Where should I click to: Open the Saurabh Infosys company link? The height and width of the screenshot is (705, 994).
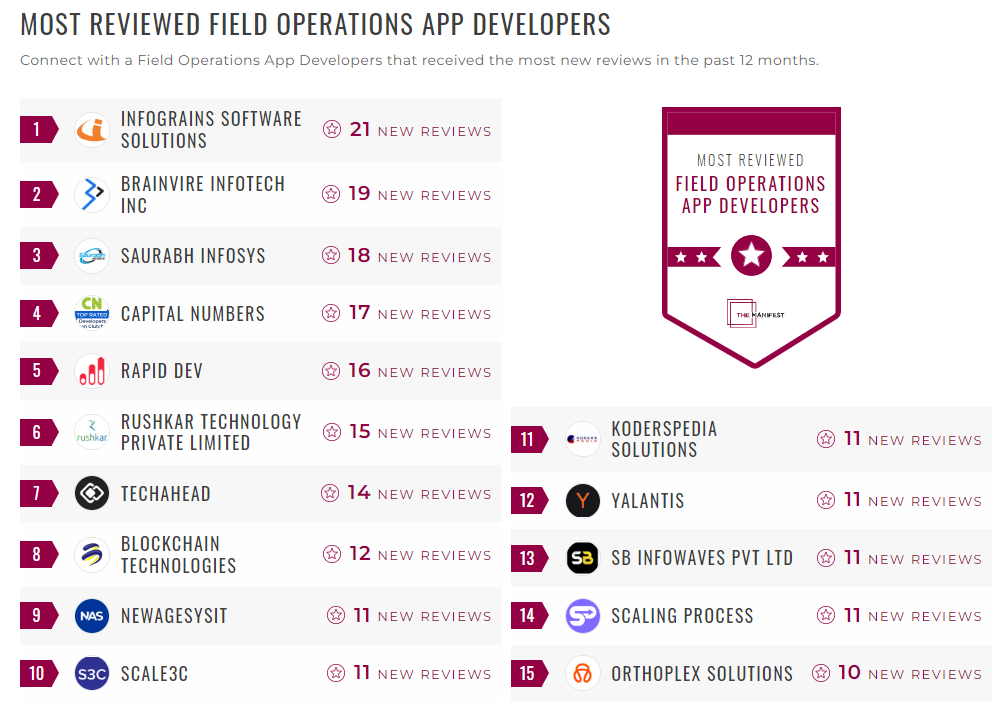(x=193, y=256)
